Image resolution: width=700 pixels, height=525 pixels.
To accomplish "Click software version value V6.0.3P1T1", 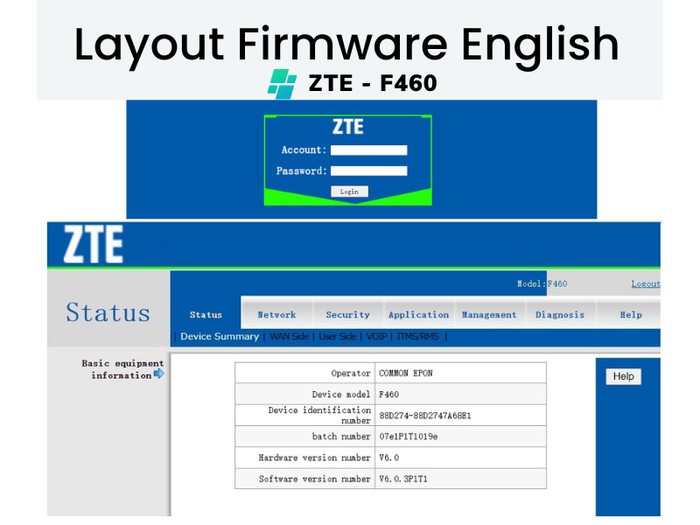I will 403,479.
